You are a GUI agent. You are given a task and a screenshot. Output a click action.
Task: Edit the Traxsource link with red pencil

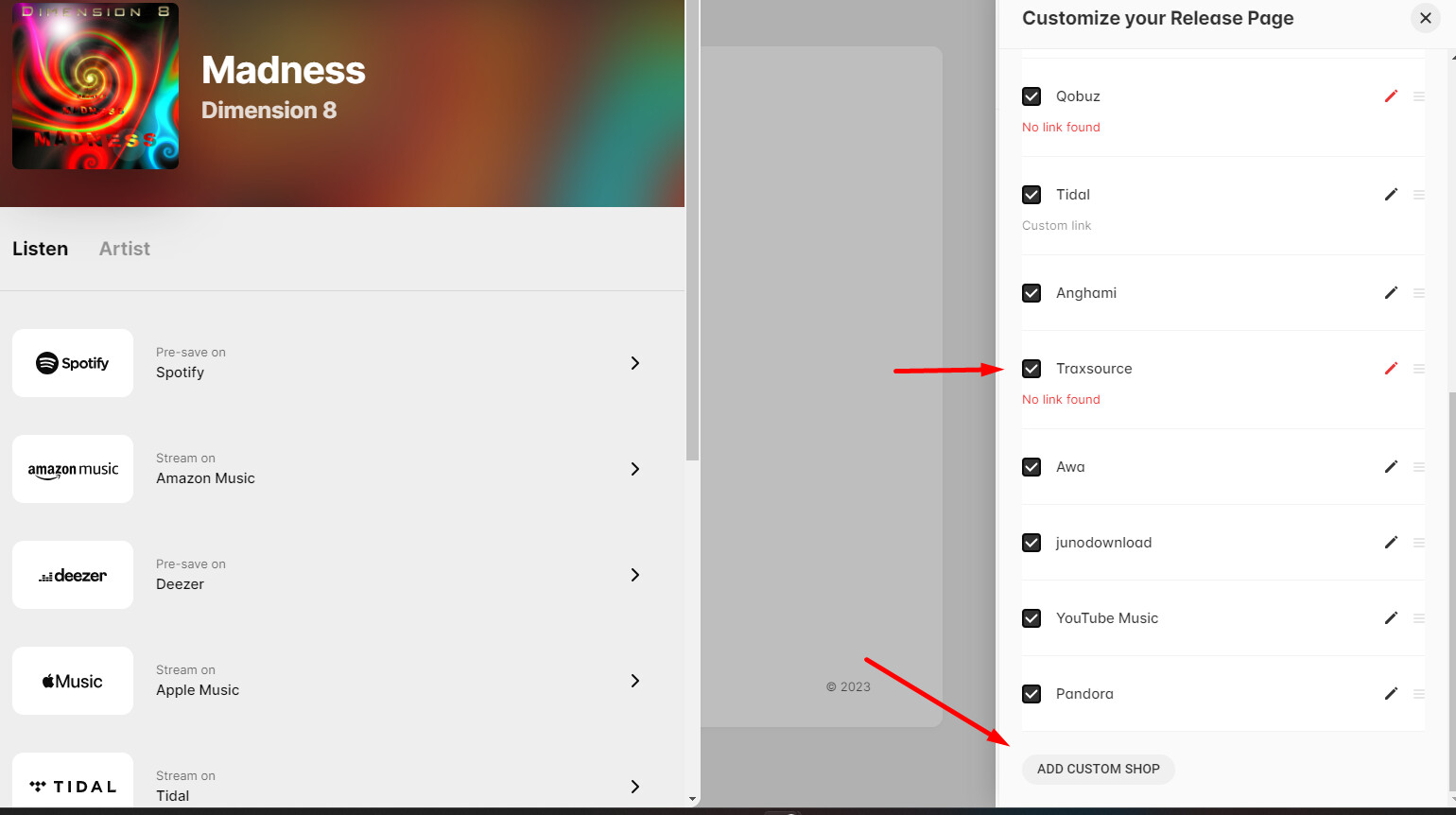1391,369
